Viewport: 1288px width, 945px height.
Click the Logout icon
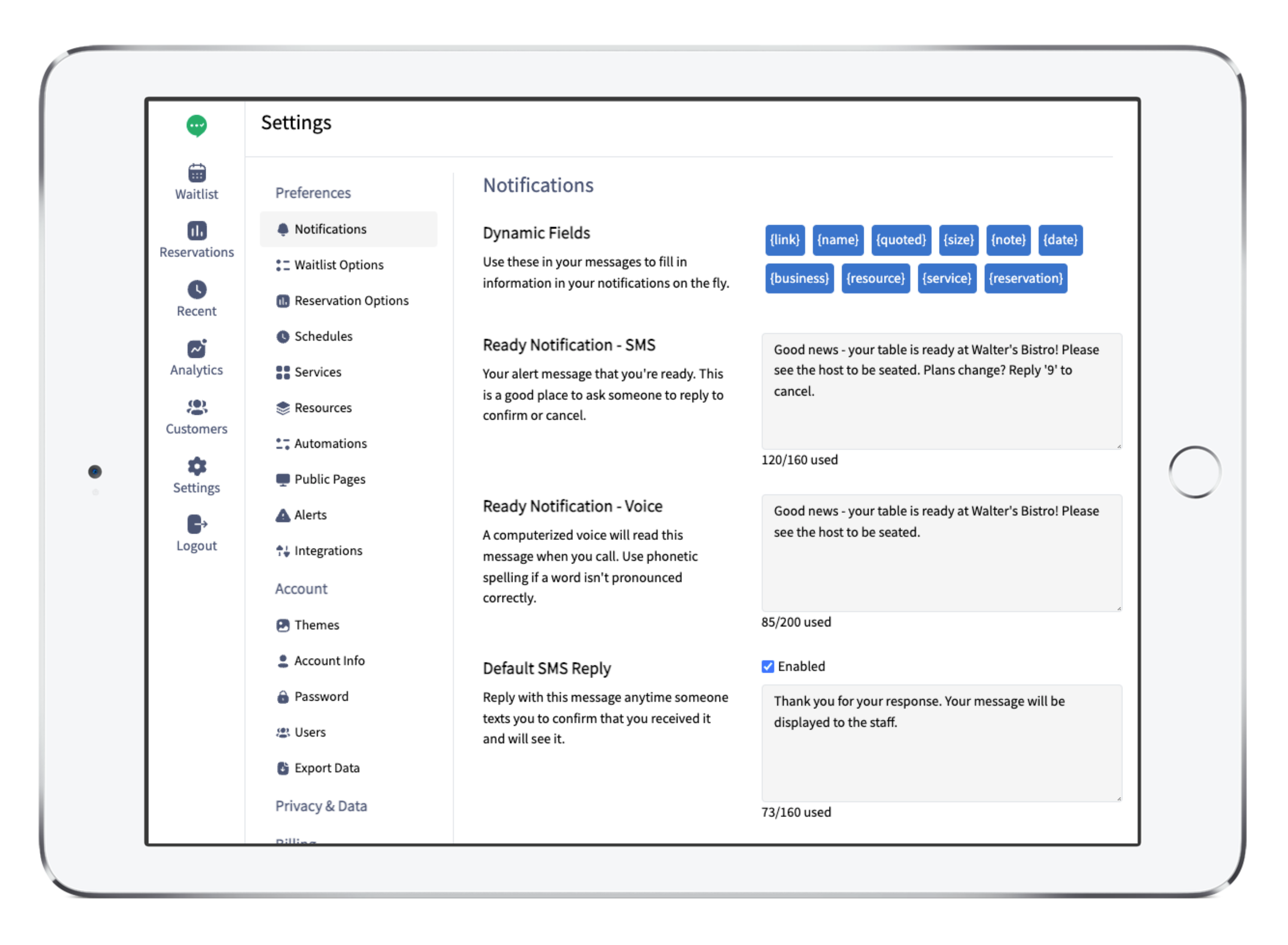(196, 524)
